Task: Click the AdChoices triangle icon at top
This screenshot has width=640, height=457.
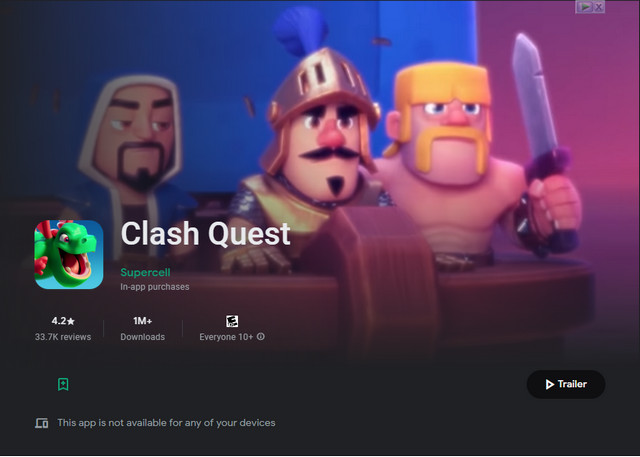Action: coord(584,7)
